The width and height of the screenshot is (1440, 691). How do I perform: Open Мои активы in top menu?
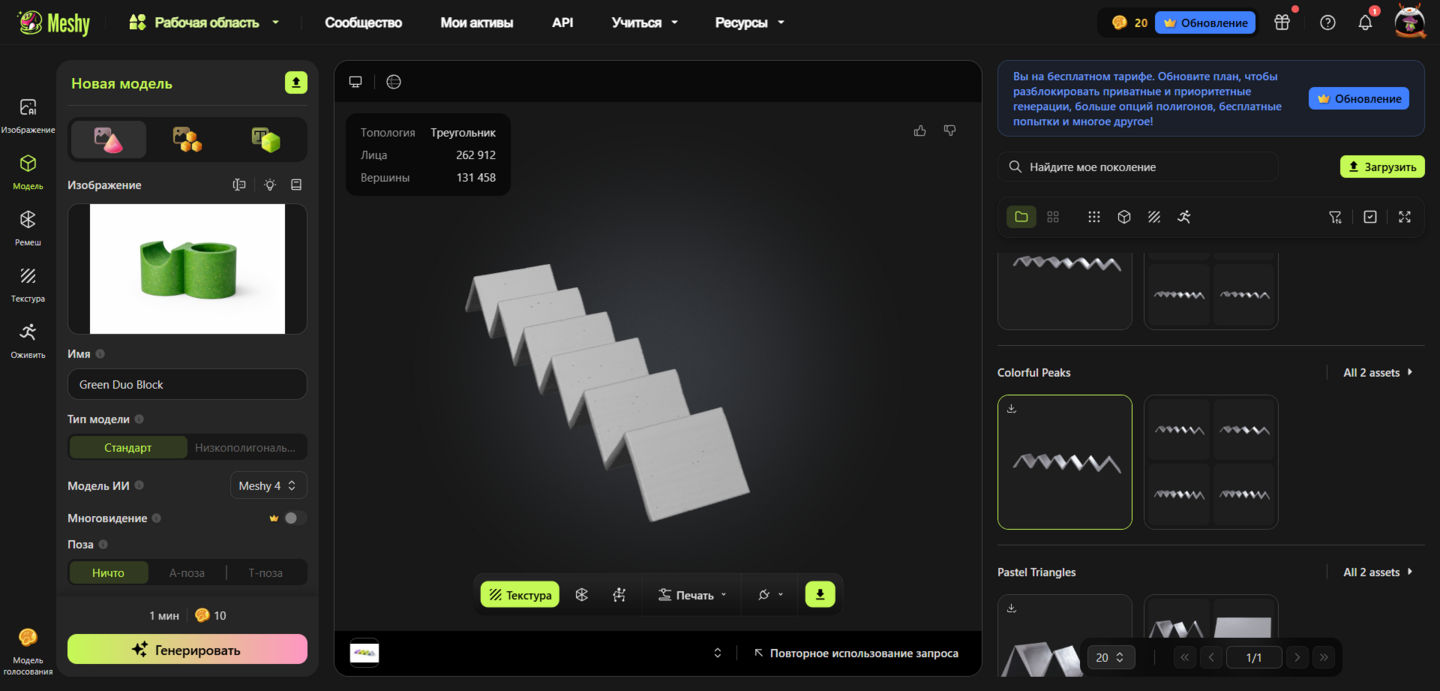click(477, 22)
